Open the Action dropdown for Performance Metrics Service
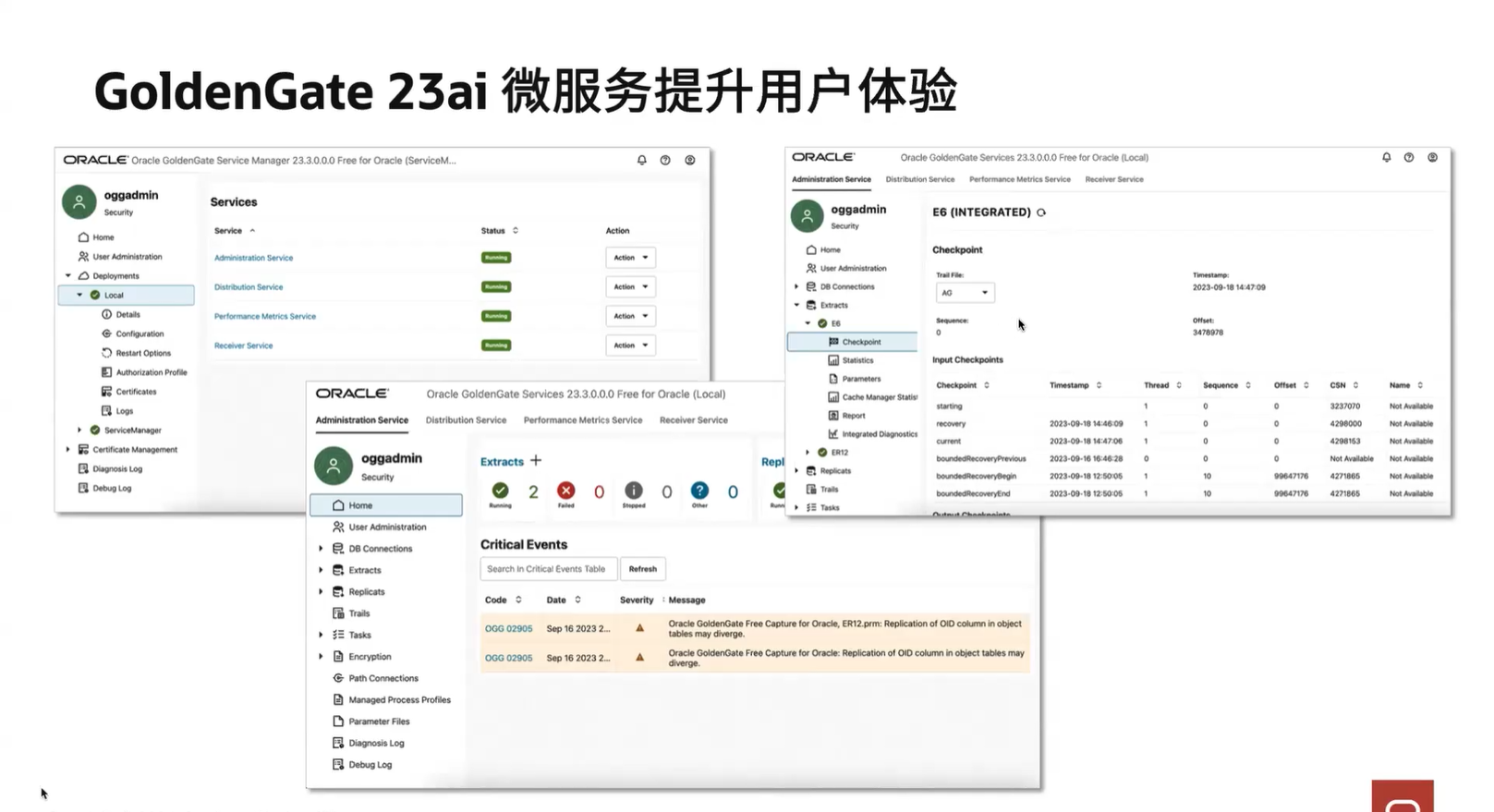 click(x=631, y=316)
